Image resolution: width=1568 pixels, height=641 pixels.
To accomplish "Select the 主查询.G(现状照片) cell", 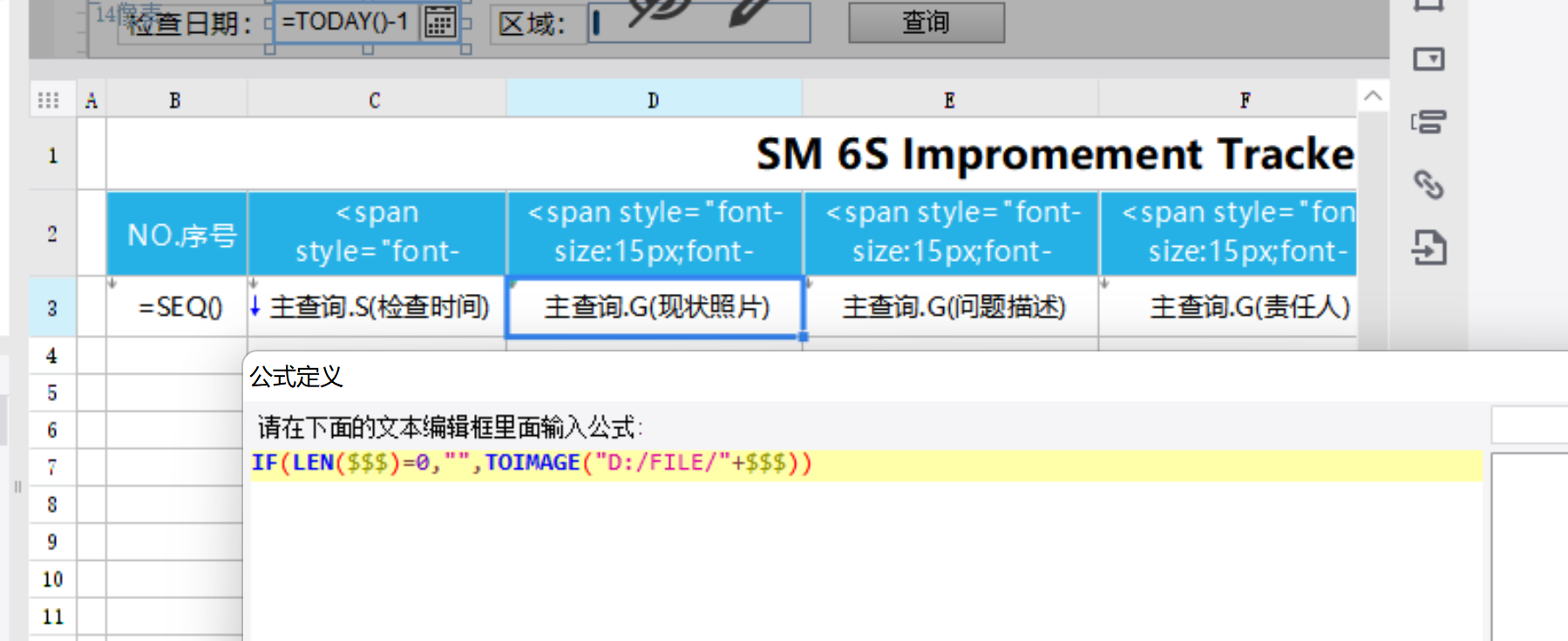I will [x=655, y=307].
